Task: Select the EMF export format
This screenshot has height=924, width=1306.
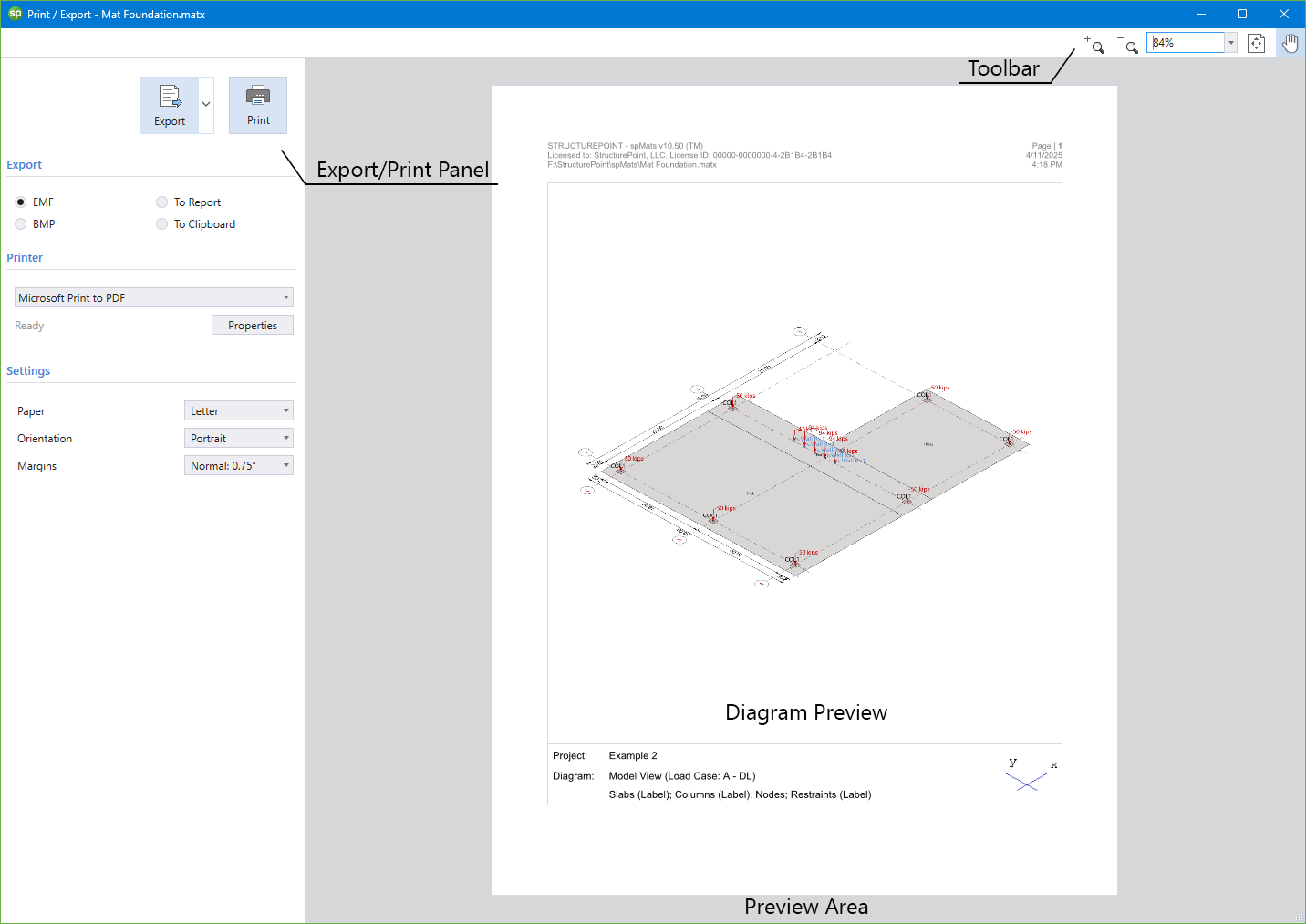Action: 21,202
